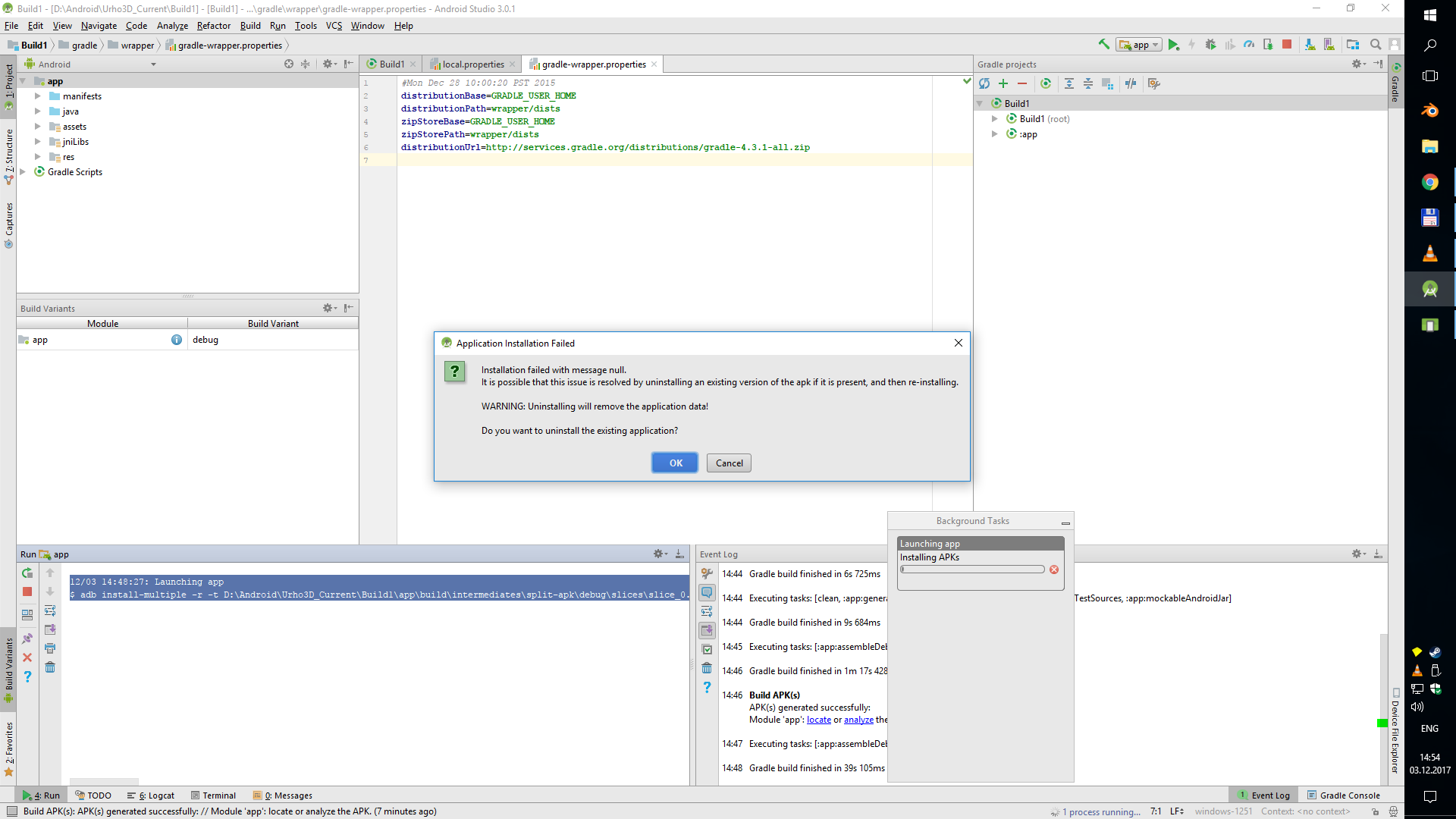Open the Terminal tool window tab
The image size is (1456, 819).
[213, 795]
